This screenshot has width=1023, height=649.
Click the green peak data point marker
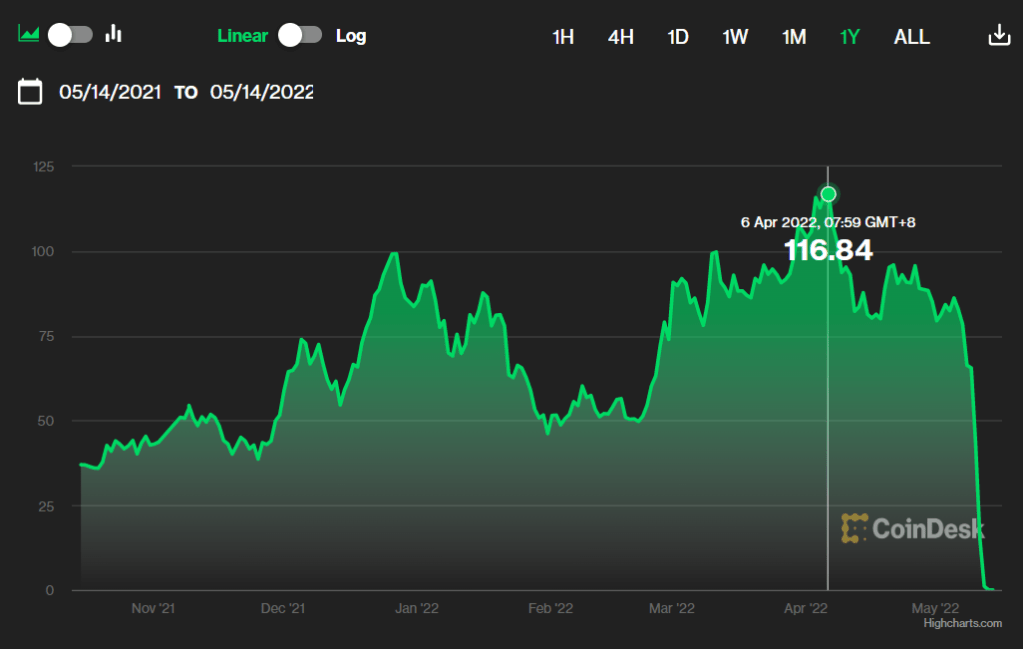[x=828, y=194]
